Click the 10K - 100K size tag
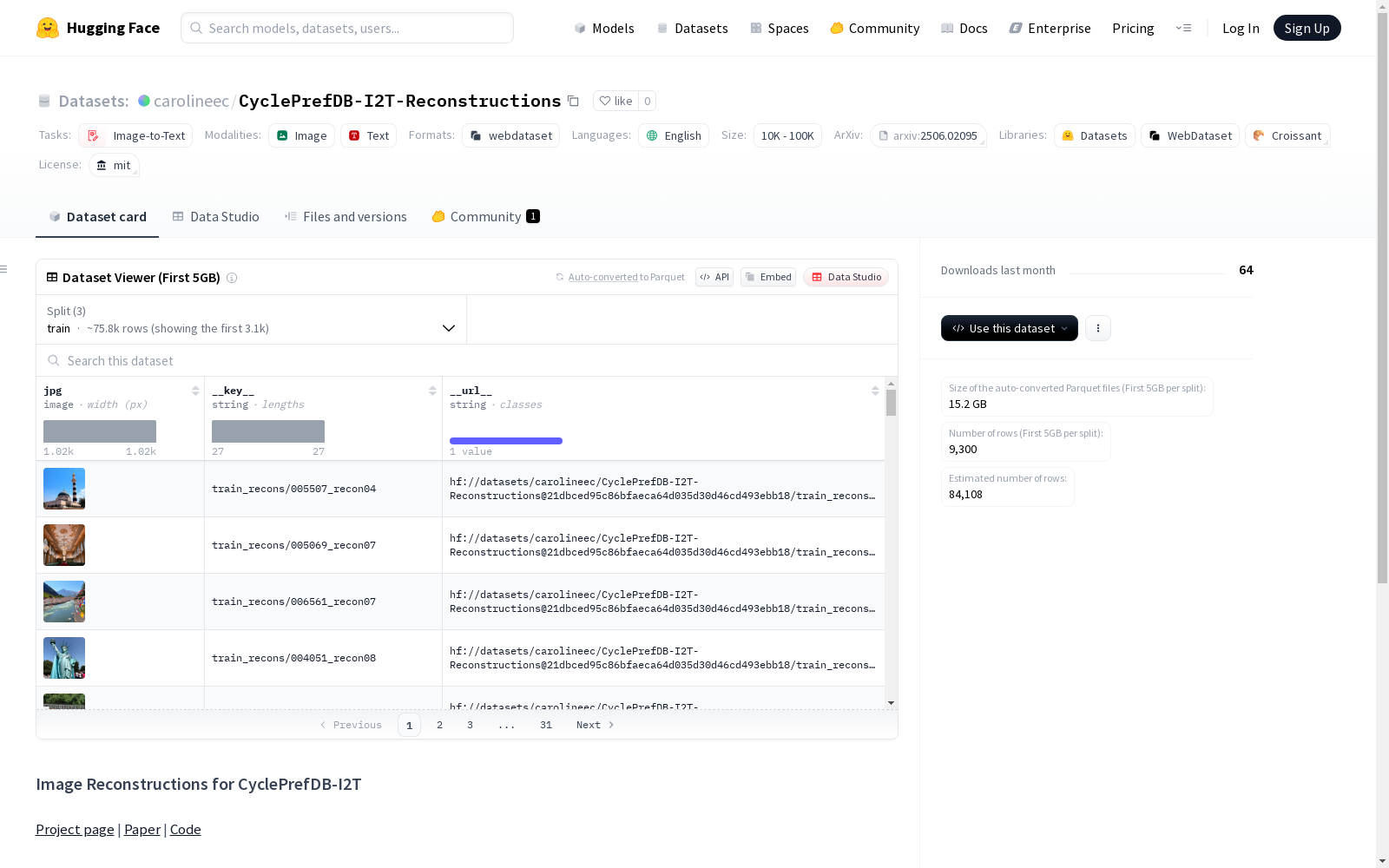This screenshot has width=1389, height=868. tap(787, 135)
